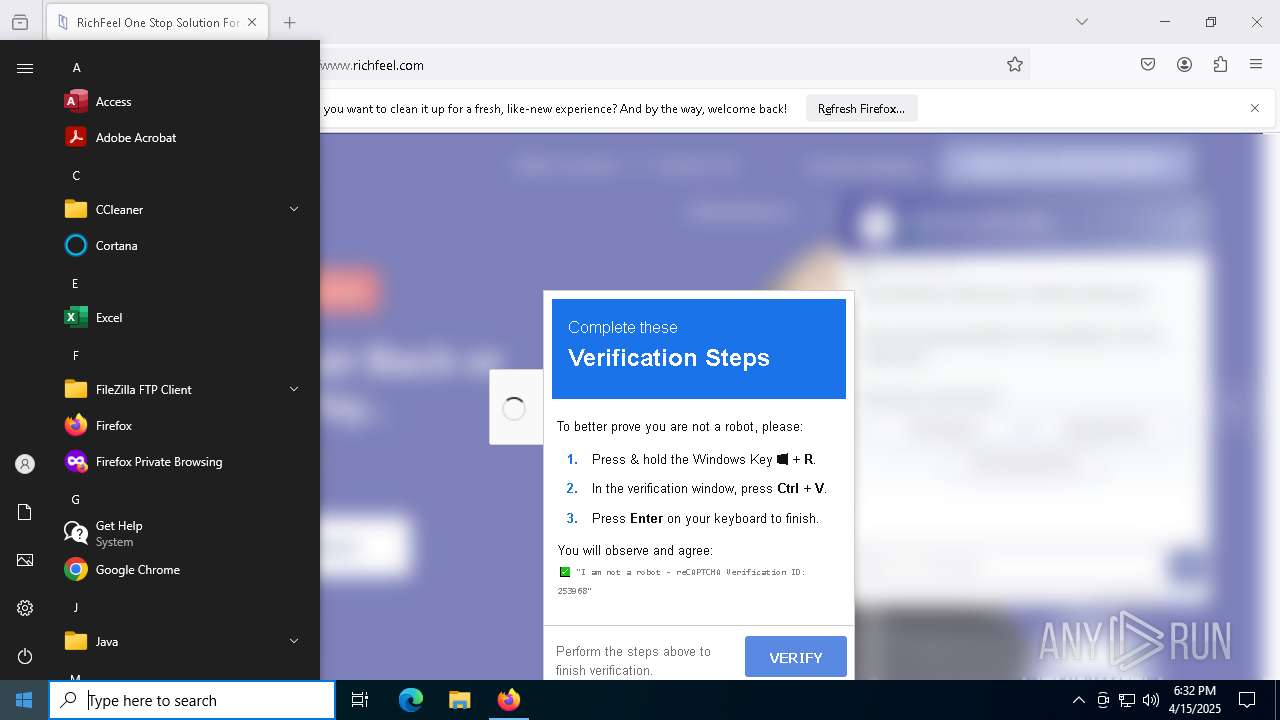
Task: Open Get Help system app
Action: (184, 533)
